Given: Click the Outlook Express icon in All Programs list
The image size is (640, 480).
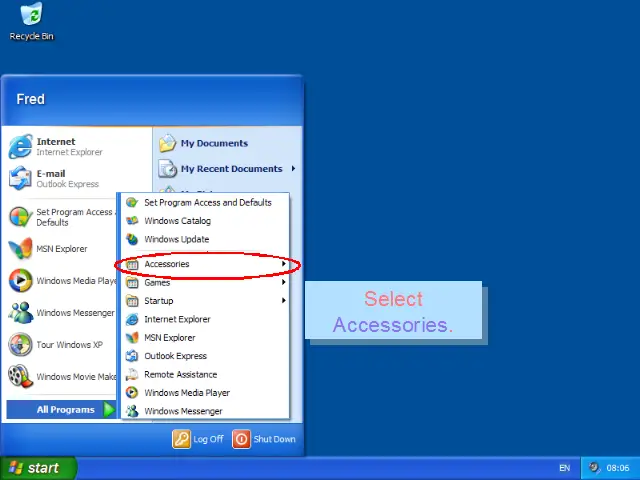Looking at the screenshot, I should tap(132, 356).
